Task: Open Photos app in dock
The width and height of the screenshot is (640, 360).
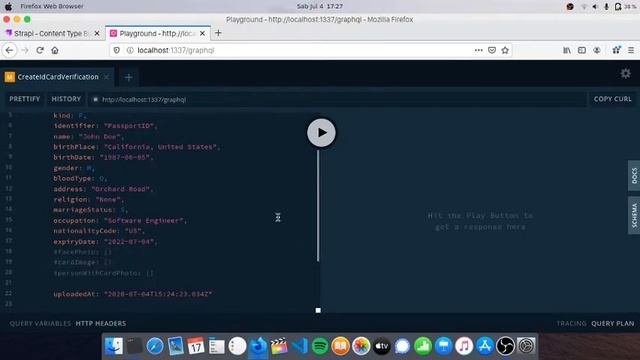Action: pos(361,346)
